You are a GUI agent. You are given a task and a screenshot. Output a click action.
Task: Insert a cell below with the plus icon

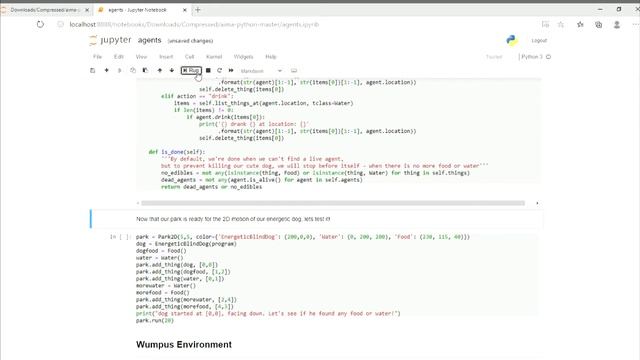(x=107, y=71)
